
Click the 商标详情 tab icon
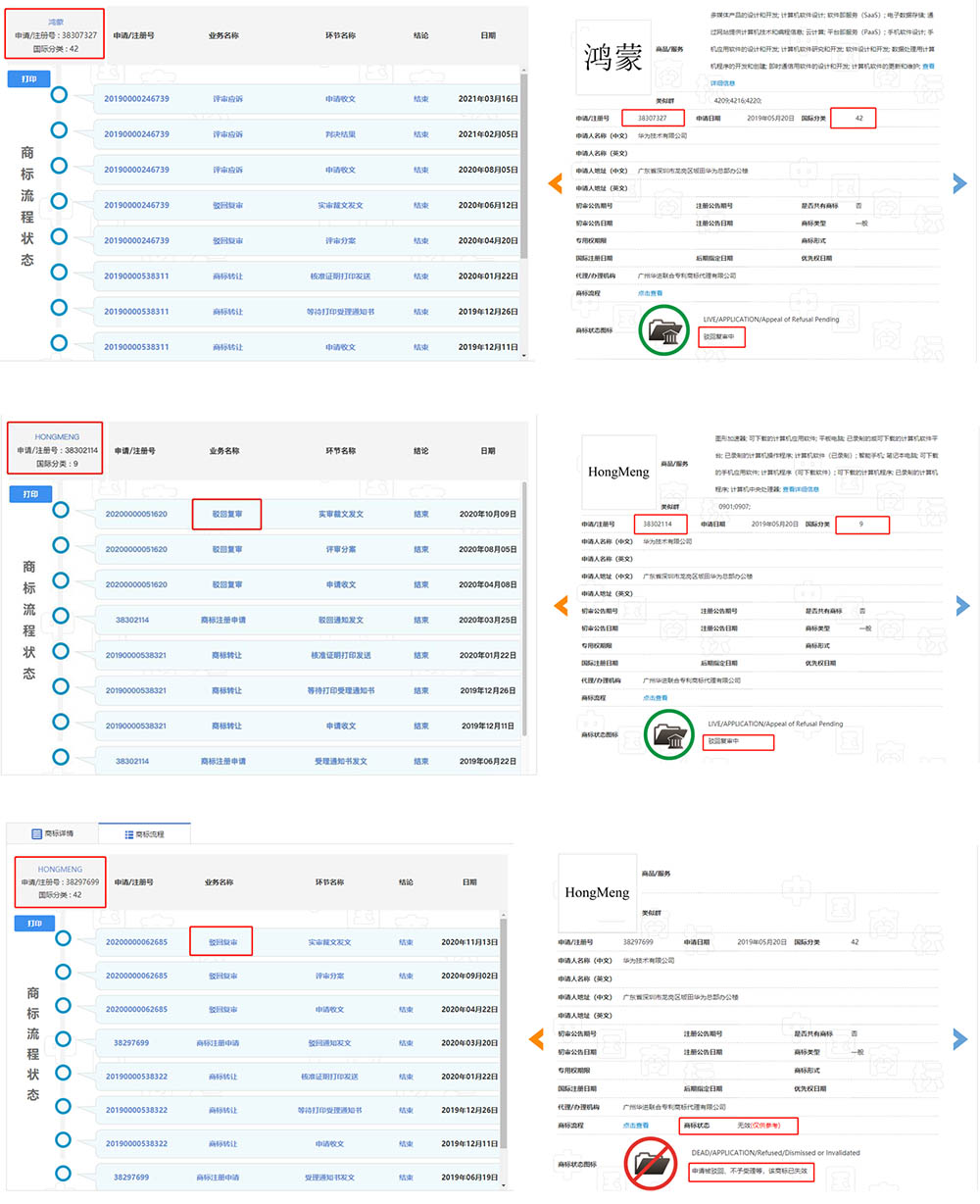pyautogui.click(x=36, y=833)
